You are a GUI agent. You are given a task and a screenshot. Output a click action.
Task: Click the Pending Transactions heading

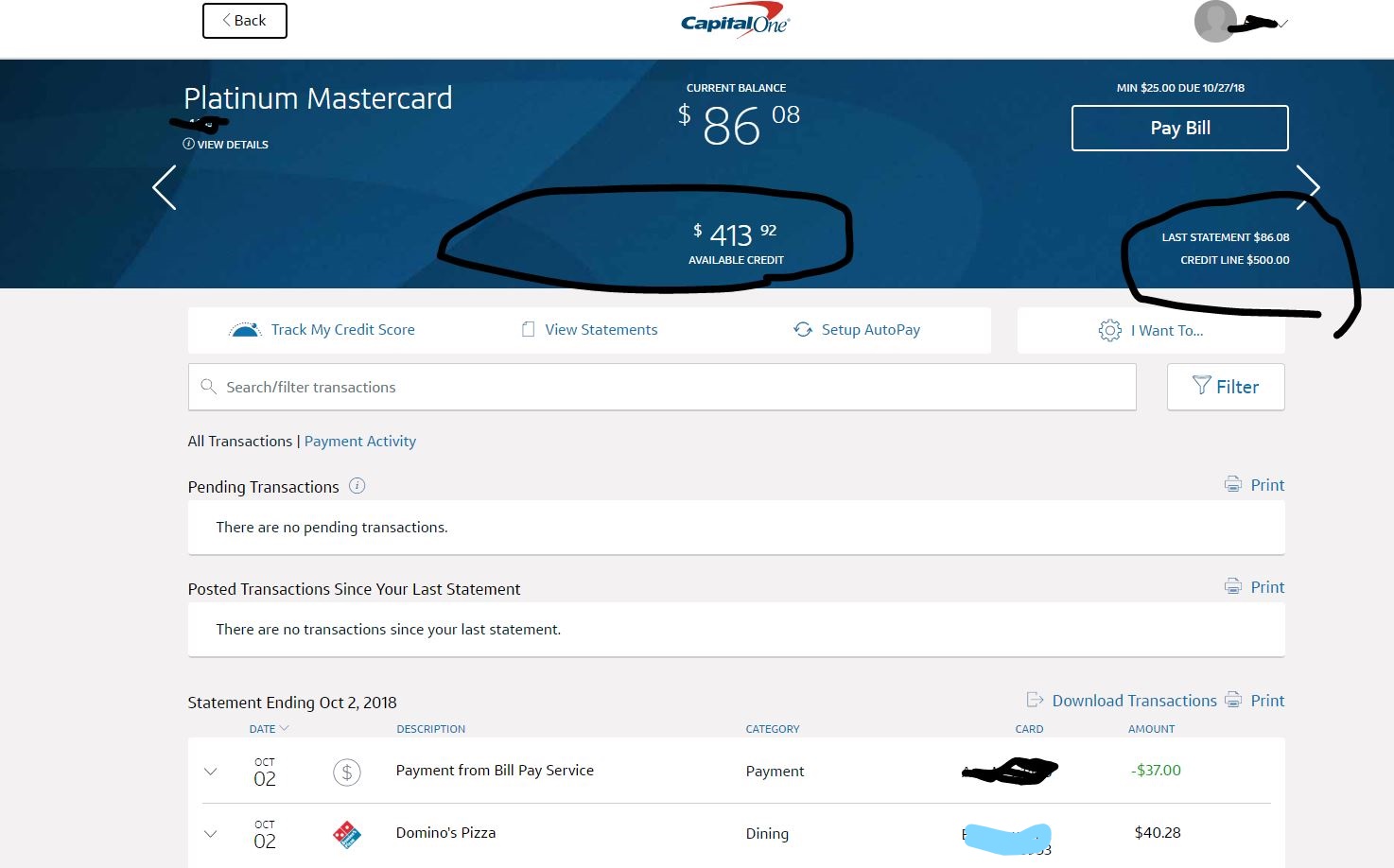[x=263, y=487]
